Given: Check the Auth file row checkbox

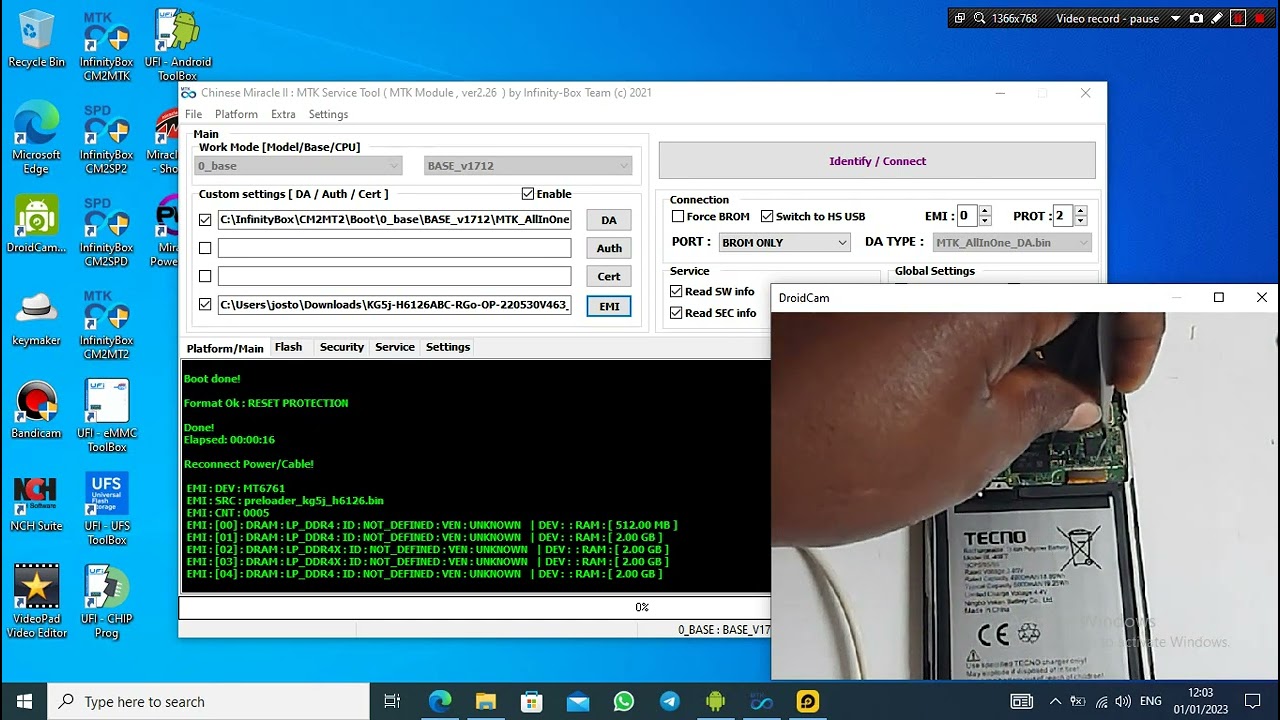Looking at the screenshot, I should [x=205, y=248].
